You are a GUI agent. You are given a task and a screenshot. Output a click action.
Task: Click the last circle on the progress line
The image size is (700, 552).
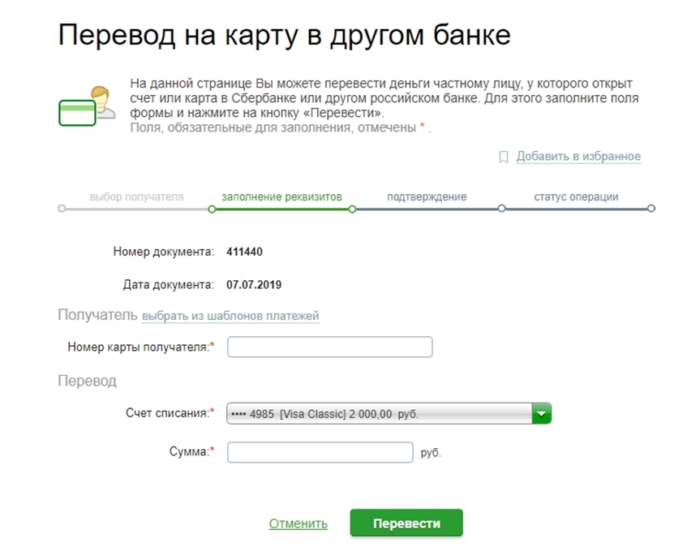[651, 209]
